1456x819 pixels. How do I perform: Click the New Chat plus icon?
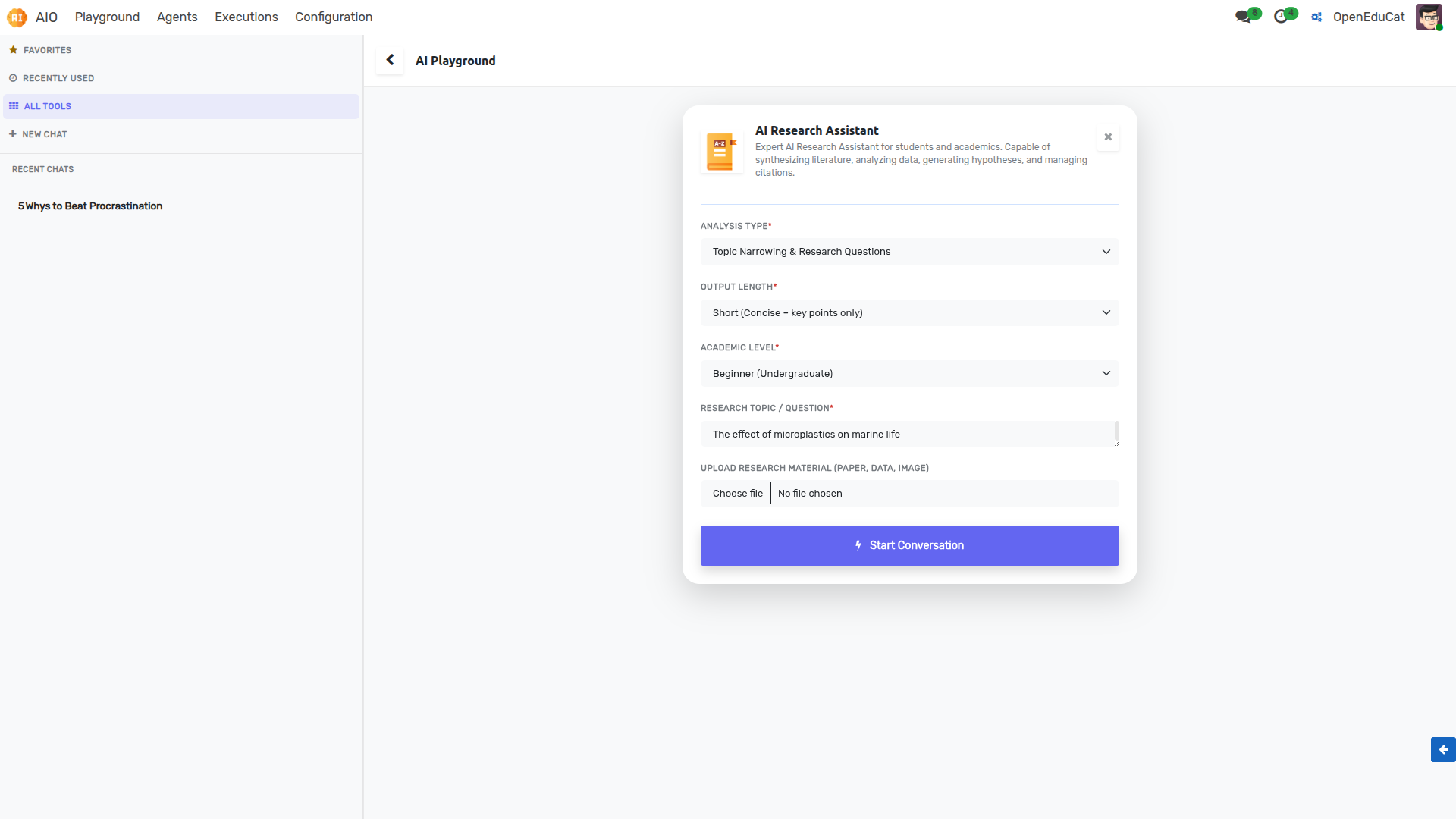pos(13,134)
